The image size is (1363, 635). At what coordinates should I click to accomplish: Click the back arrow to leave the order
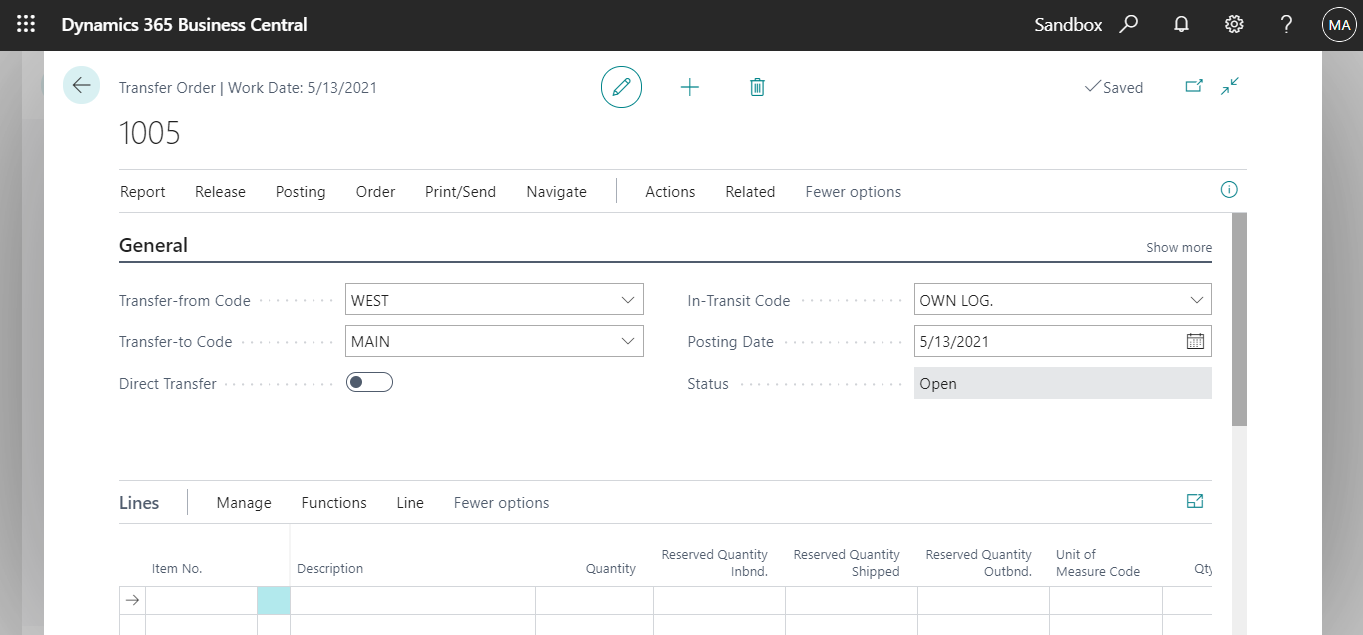click(81, 85)
